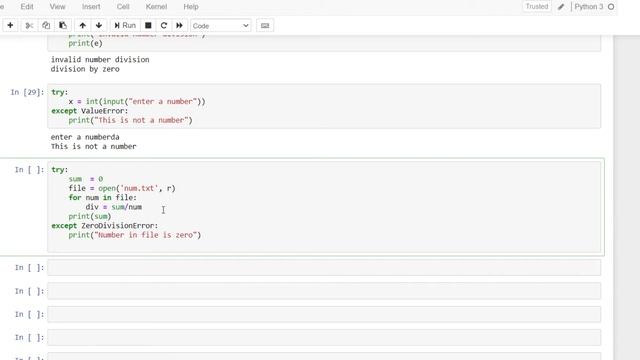Open the Edit menu
The image size is (640, 360).
(x=27, y=7)
